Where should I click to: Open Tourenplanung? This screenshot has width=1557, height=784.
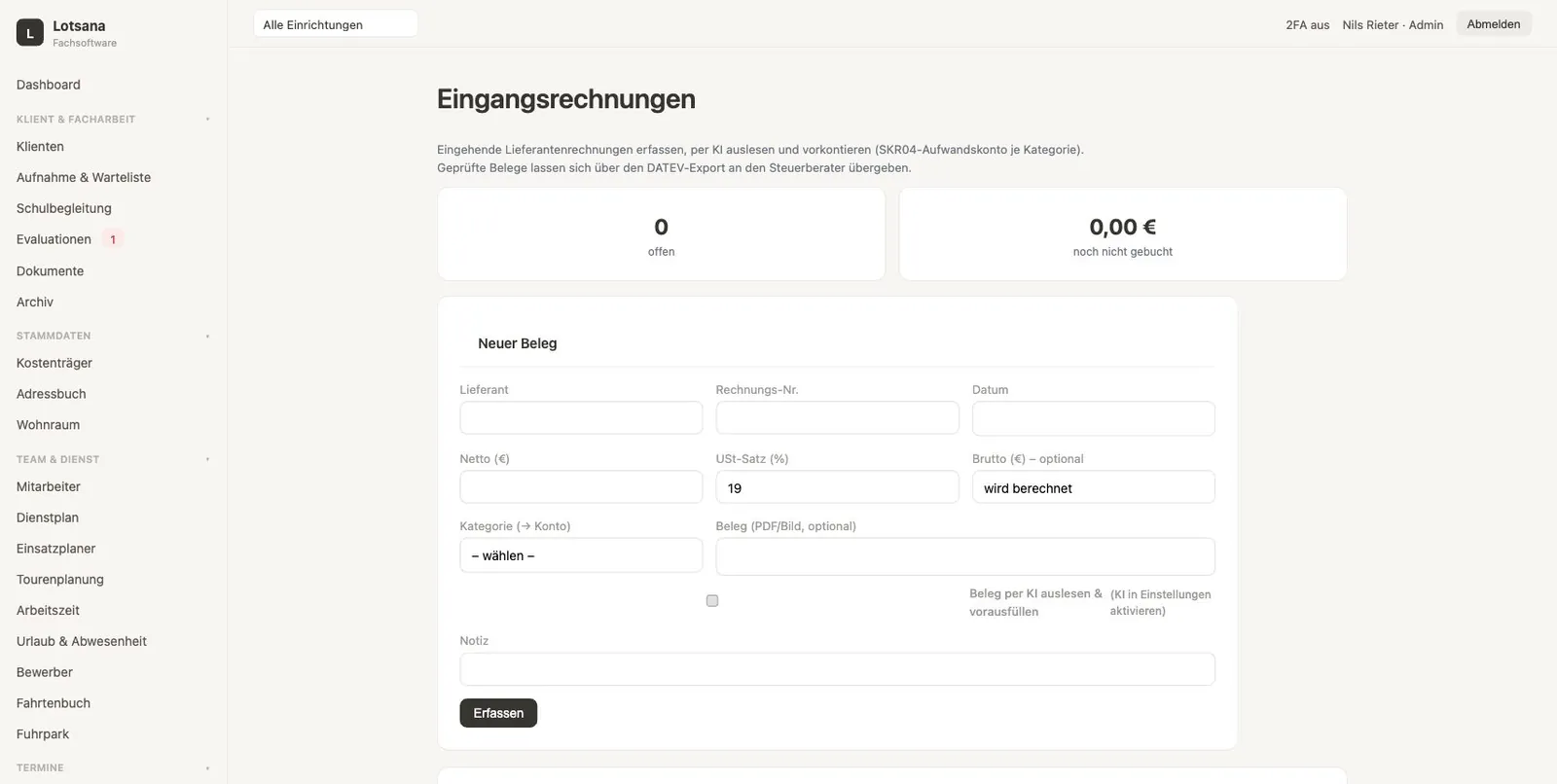[60, 580]
